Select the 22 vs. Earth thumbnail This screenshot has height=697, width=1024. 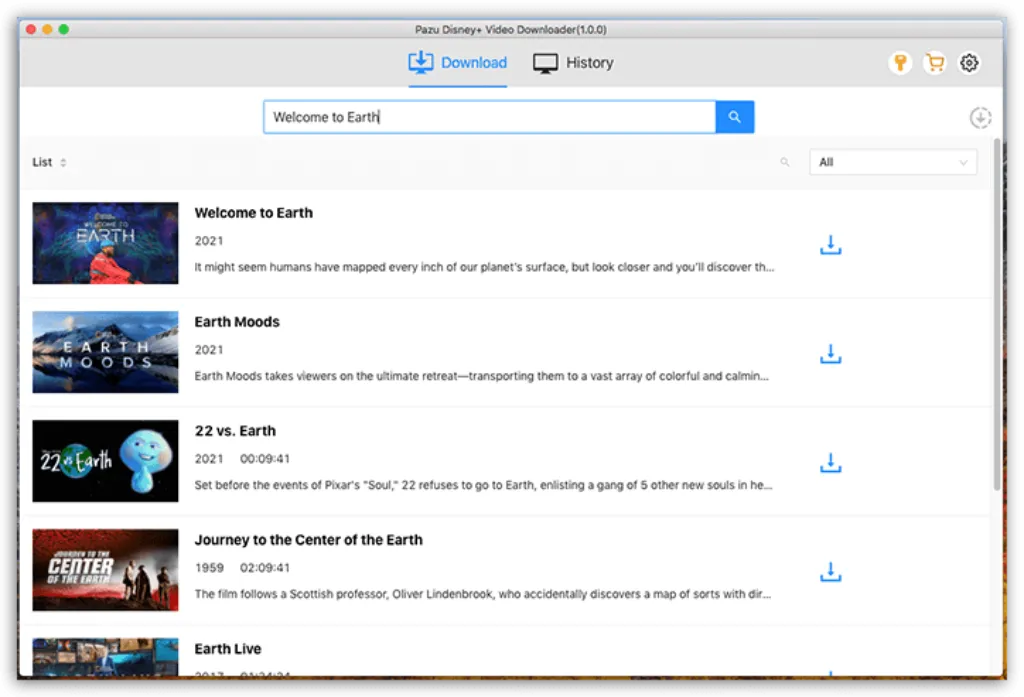(x=105, y=461)
